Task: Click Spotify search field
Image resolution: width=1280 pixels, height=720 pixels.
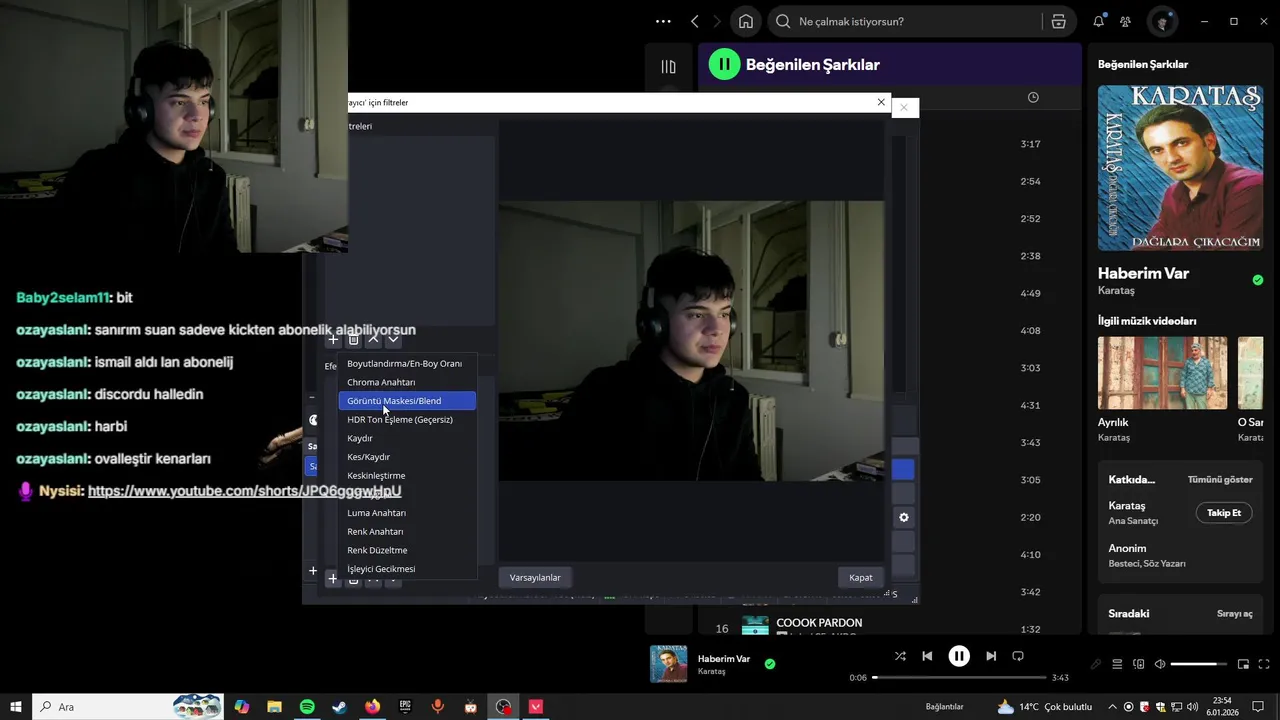Action: [905, 21]
